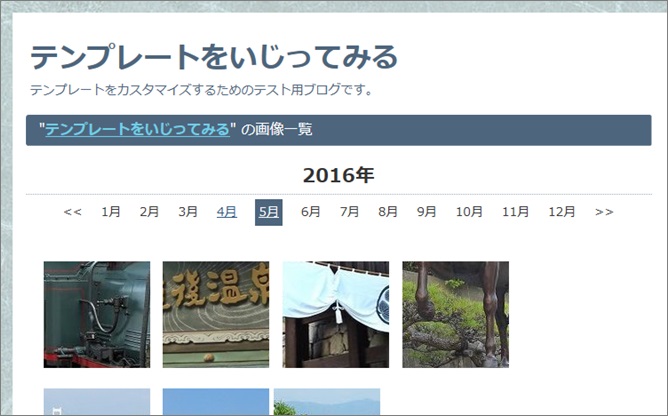This screenshot has height=416, width=668.
Task: Open the 温泉 signboard thumbnail
Action: click(216, 315)
